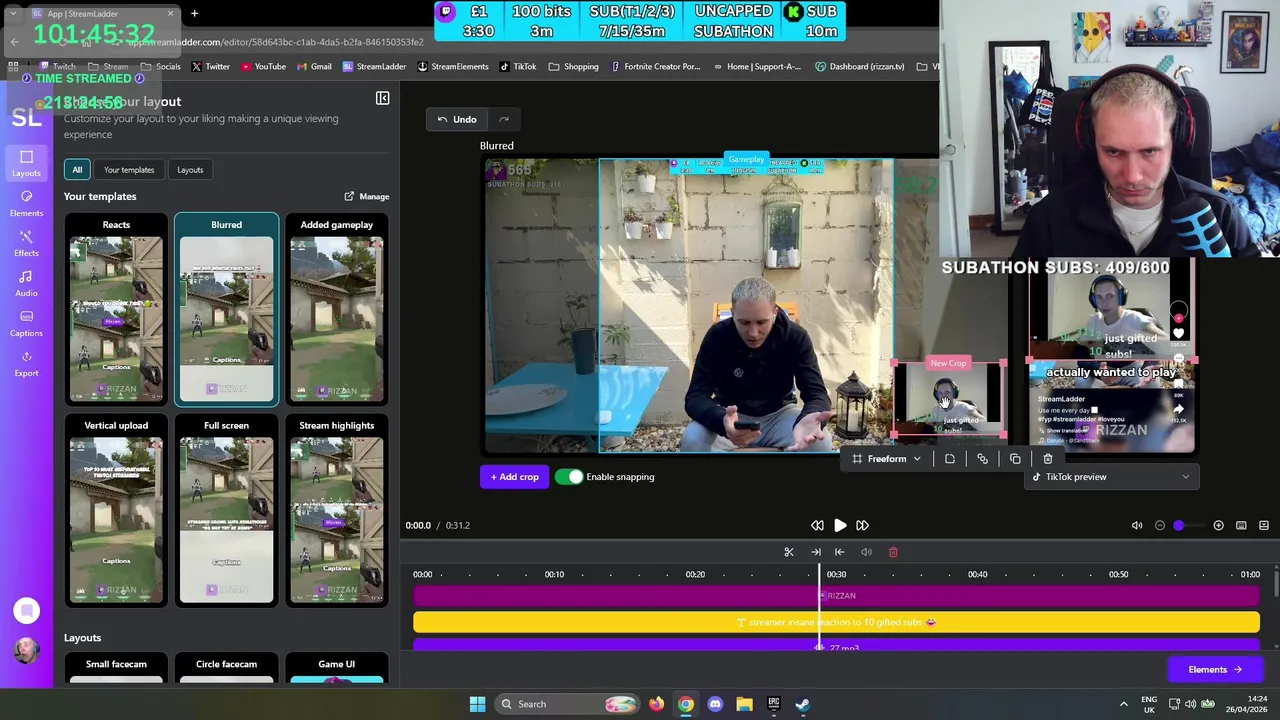Collapse the layout side panel
The width and height of the screenshot is (1280, 720).
tap(382, 98)
